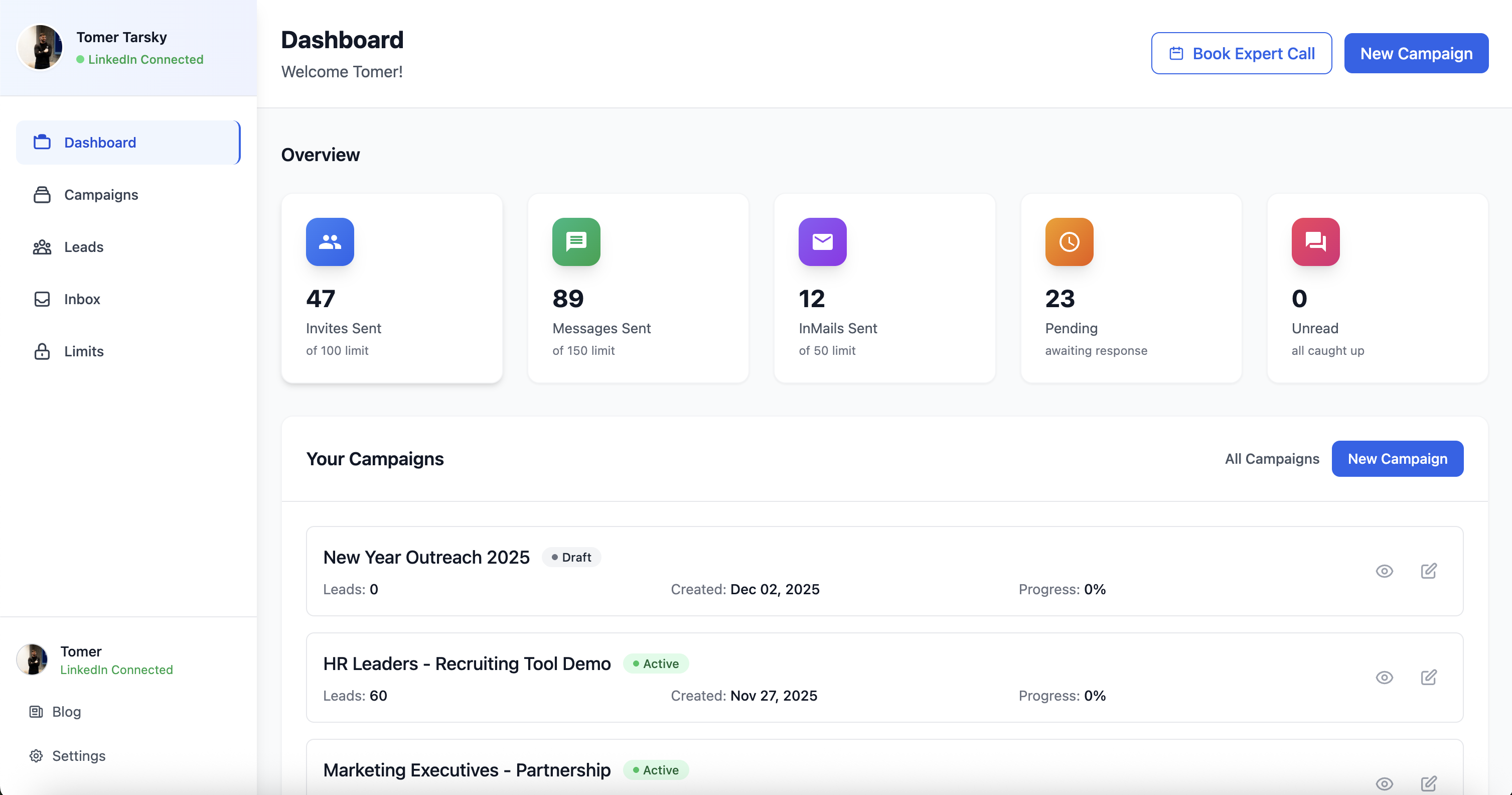This screenshot has height=795, width=1512.
Task: Open the Campaigns sidebar item
Action: pos(101,195)
